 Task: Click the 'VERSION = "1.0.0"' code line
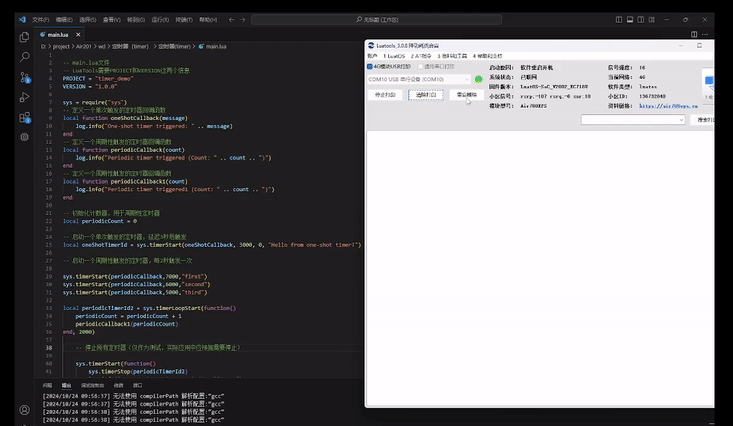90,87
